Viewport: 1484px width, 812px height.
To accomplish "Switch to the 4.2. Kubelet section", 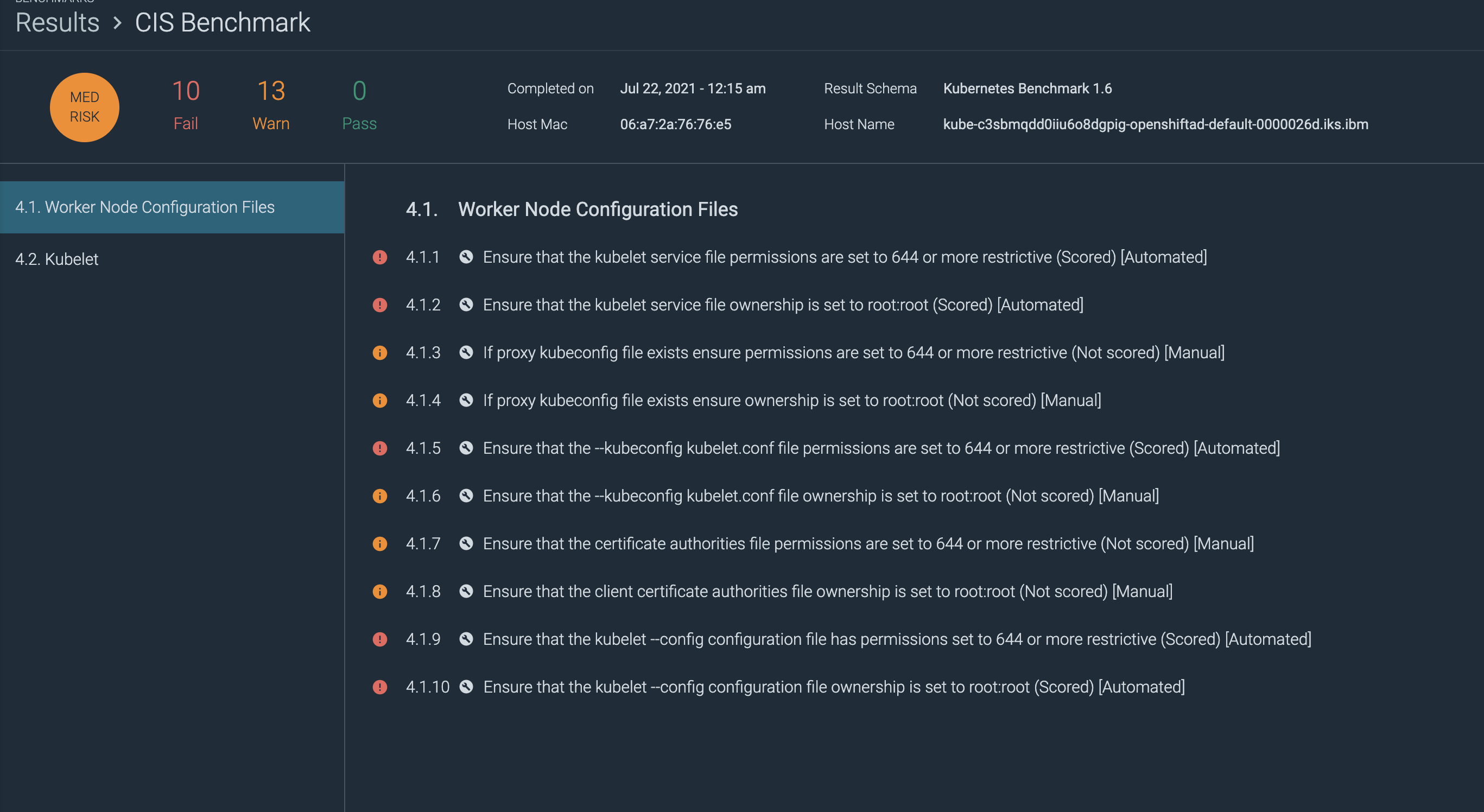I will pos(172,259).
